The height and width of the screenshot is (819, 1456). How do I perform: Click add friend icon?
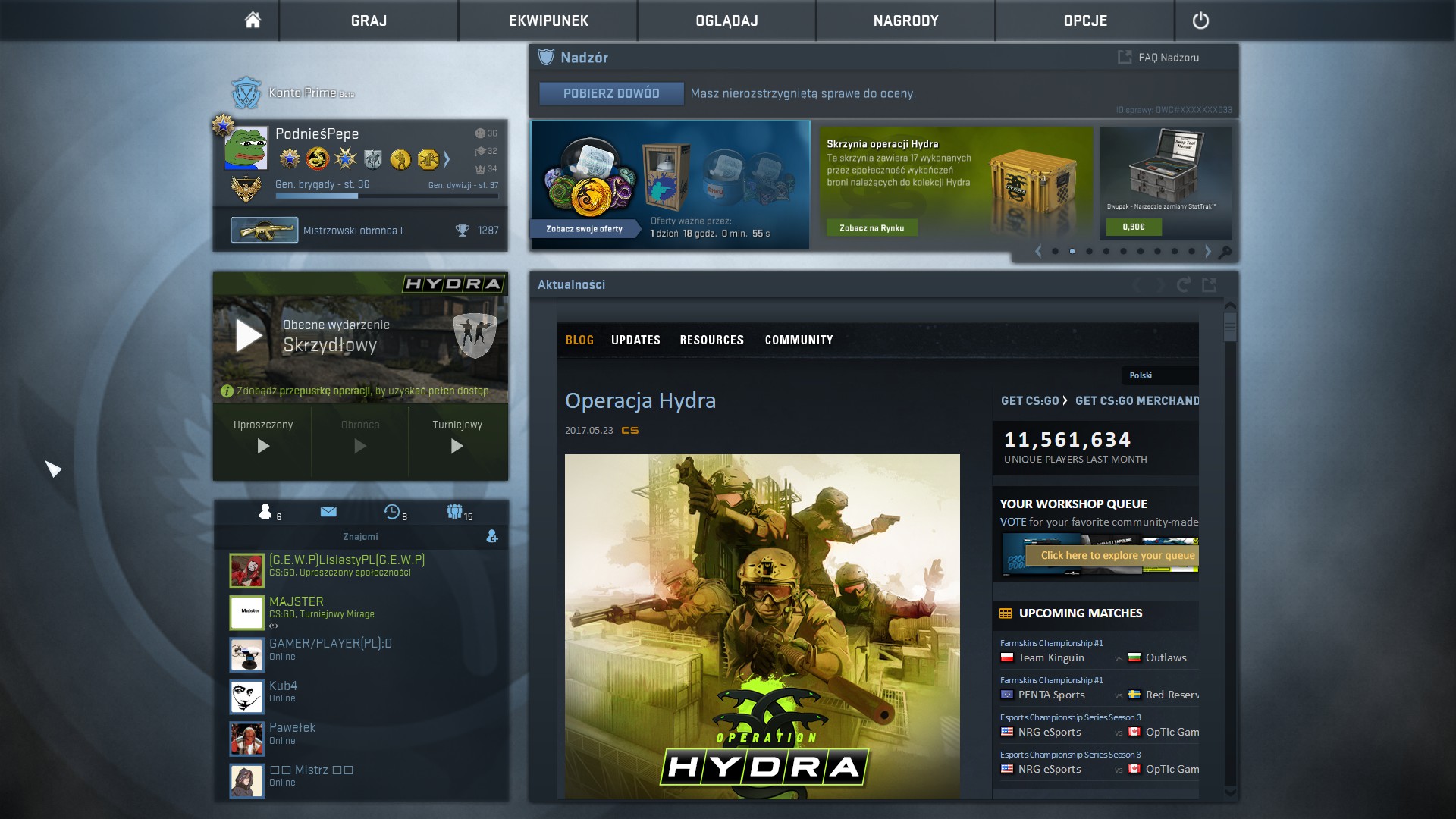pos(492,536)
